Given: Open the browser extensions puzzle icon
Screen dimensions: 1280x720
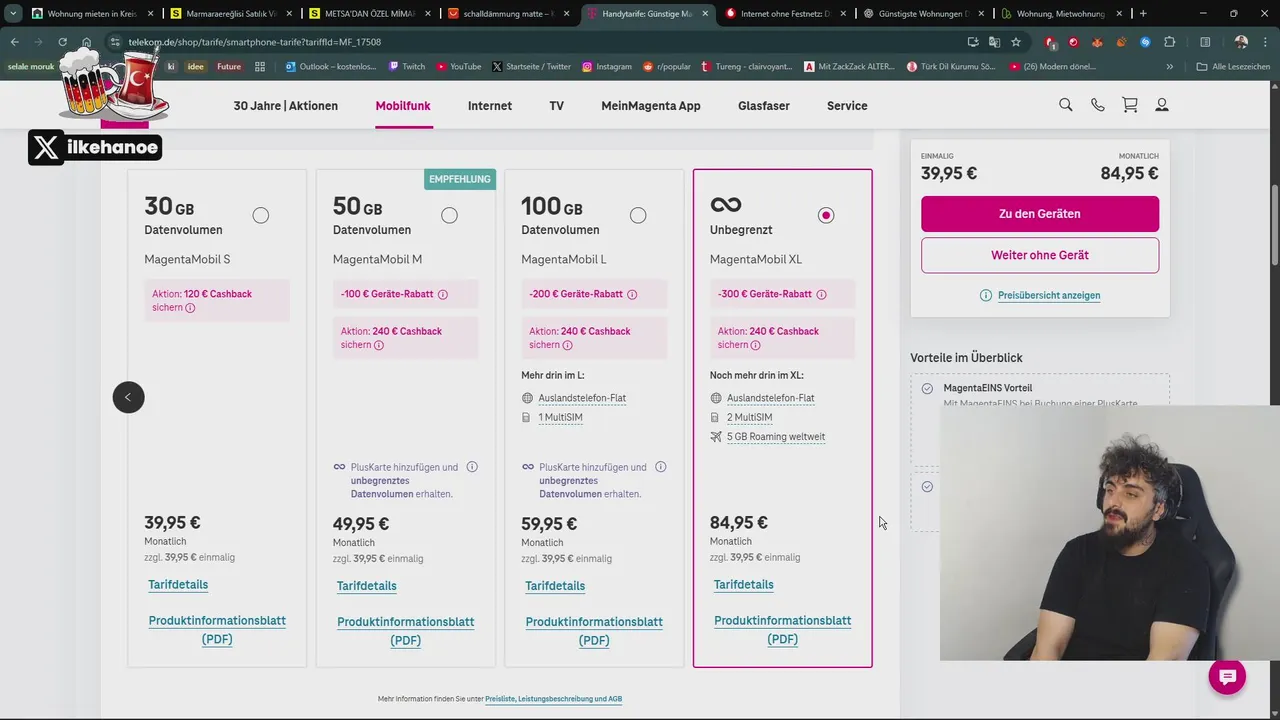Looking at the screenshot, I should (x=1169, y=42).
